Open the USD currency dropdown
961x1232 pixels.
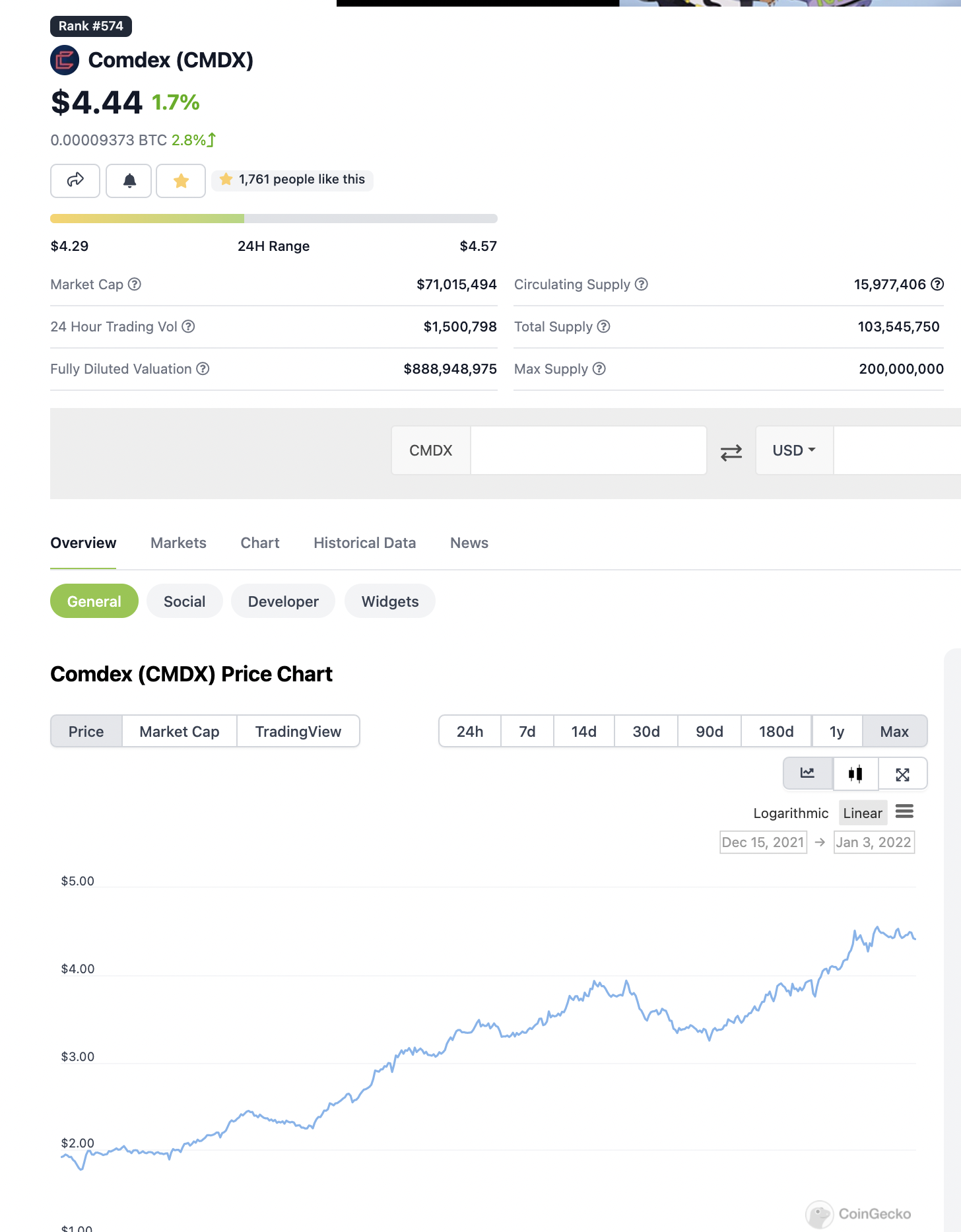795,450
